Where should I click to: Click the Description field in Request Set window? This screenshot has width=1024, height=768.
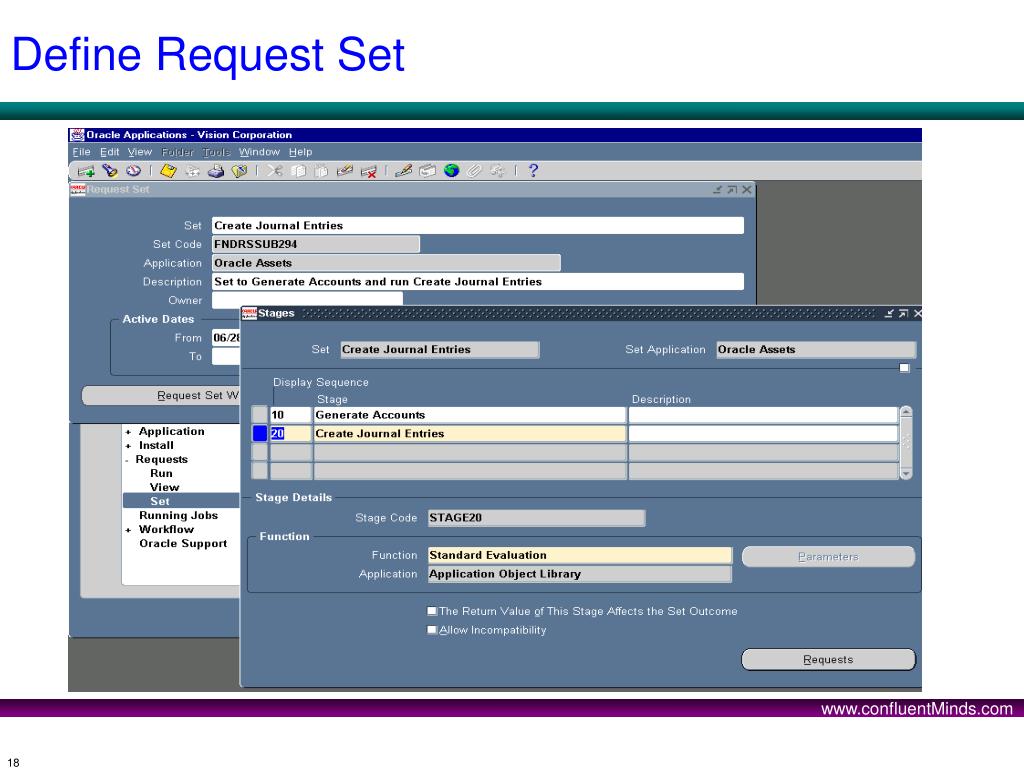pyautogui.click(x=477, y=281)
